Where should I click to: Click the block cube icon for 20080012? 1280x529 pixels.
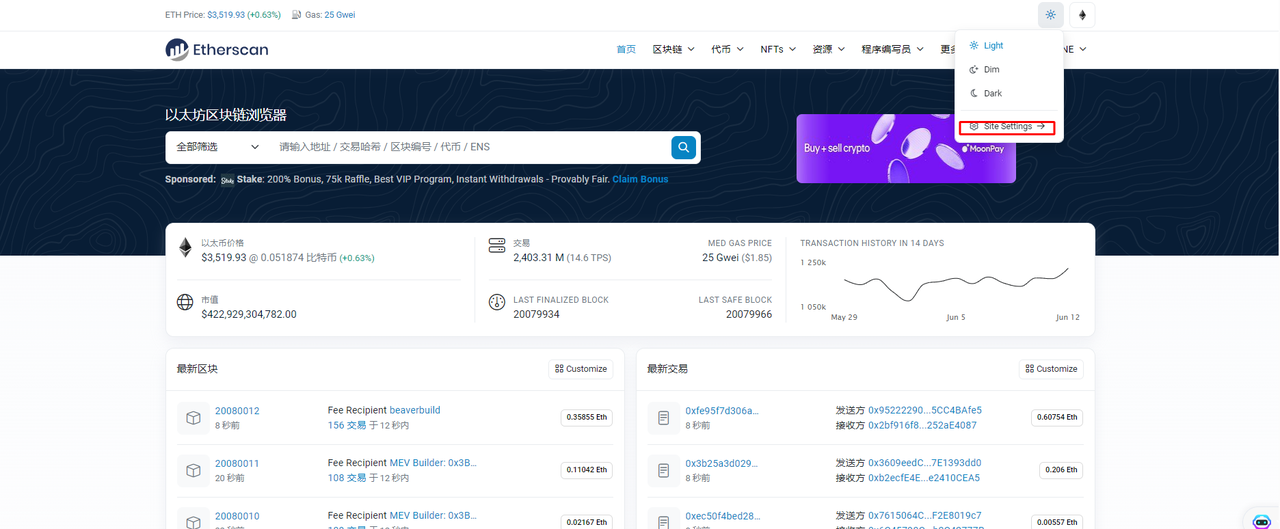(193, 418)
